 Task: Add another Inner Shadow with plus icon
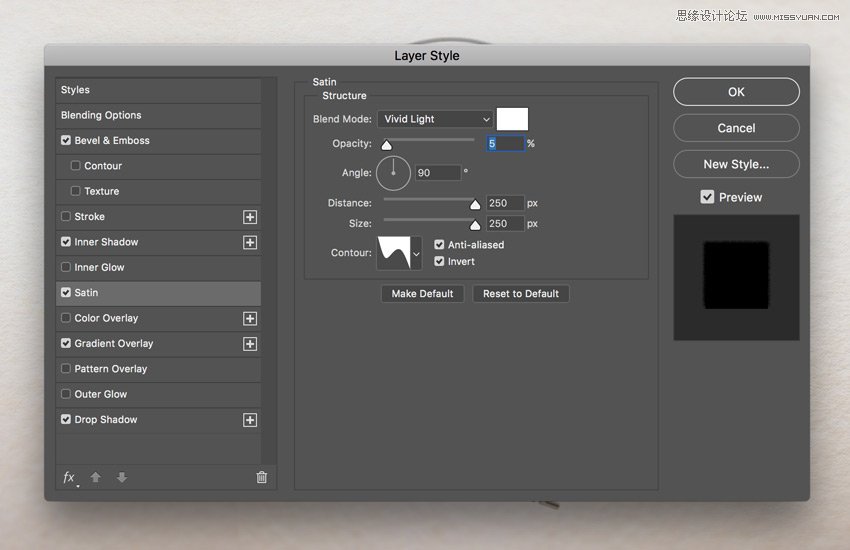coord(250,243)
